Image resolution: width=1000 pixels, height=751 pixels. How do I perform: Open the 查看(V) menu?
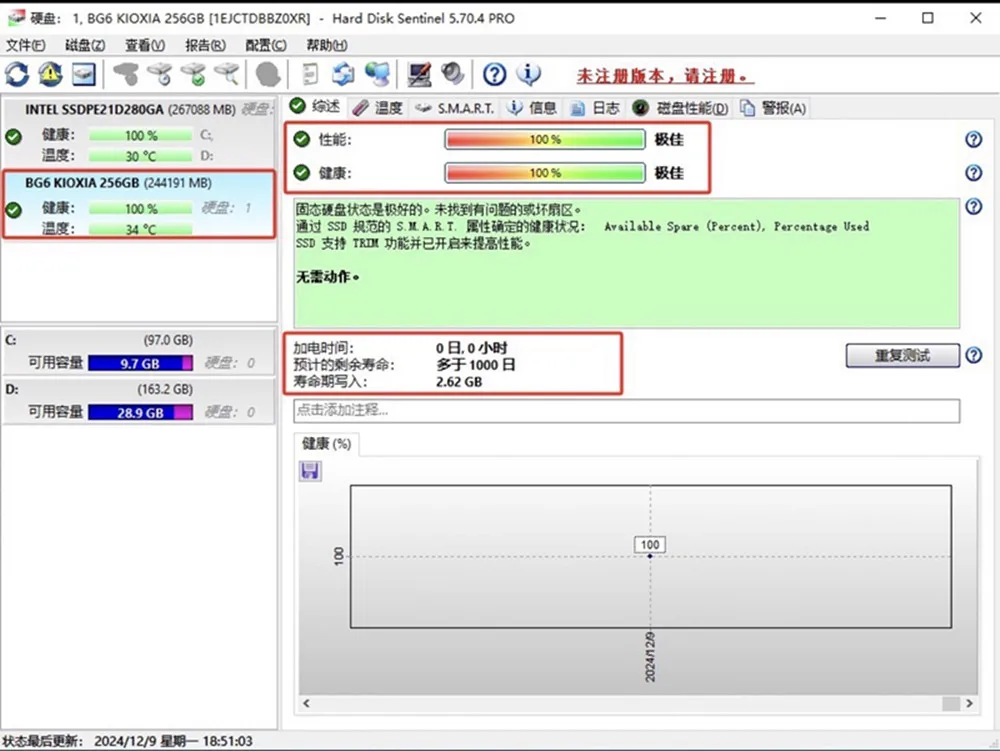[145, 45]
